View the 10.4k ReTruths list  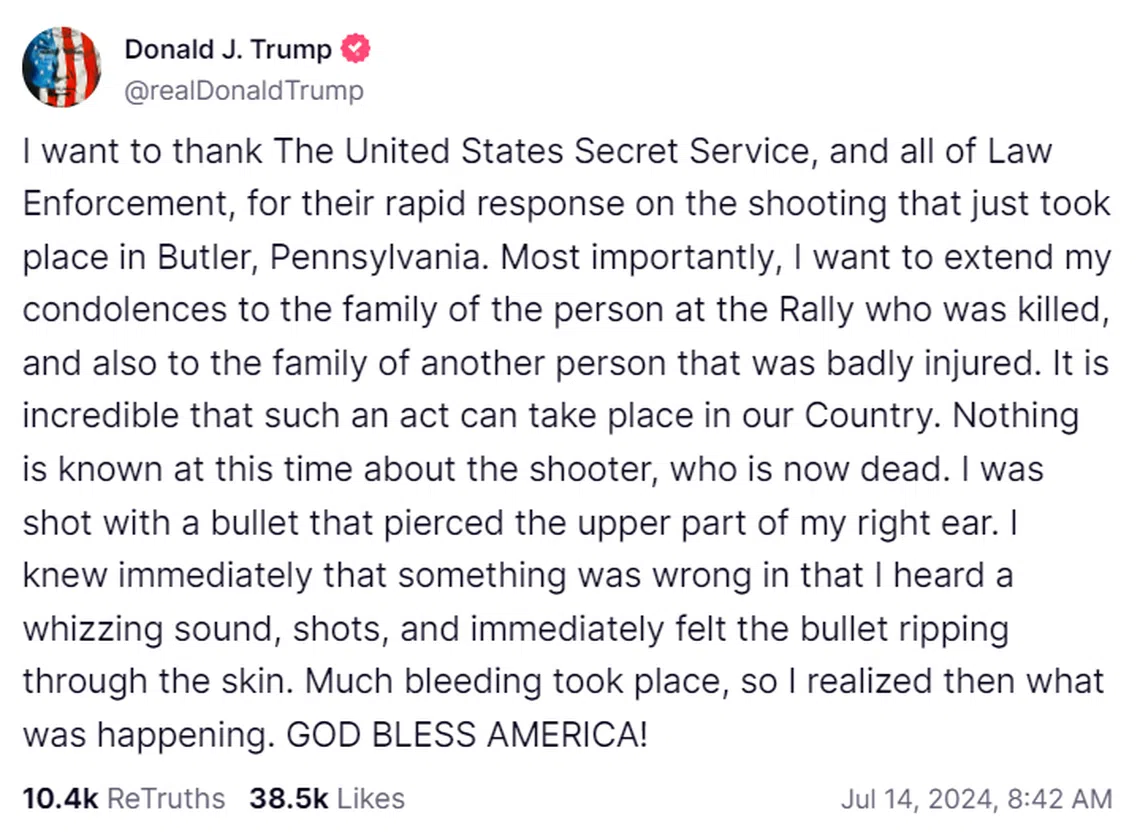click(x=123, y=798)
